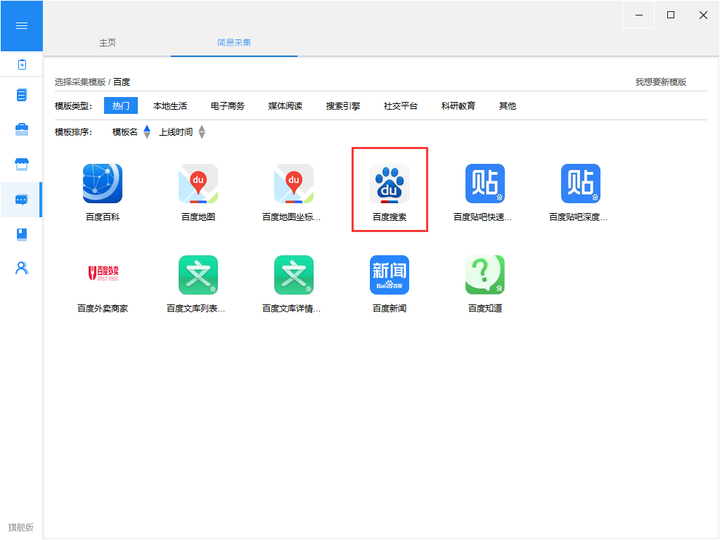Select the 热门 template type

point(121,106)
